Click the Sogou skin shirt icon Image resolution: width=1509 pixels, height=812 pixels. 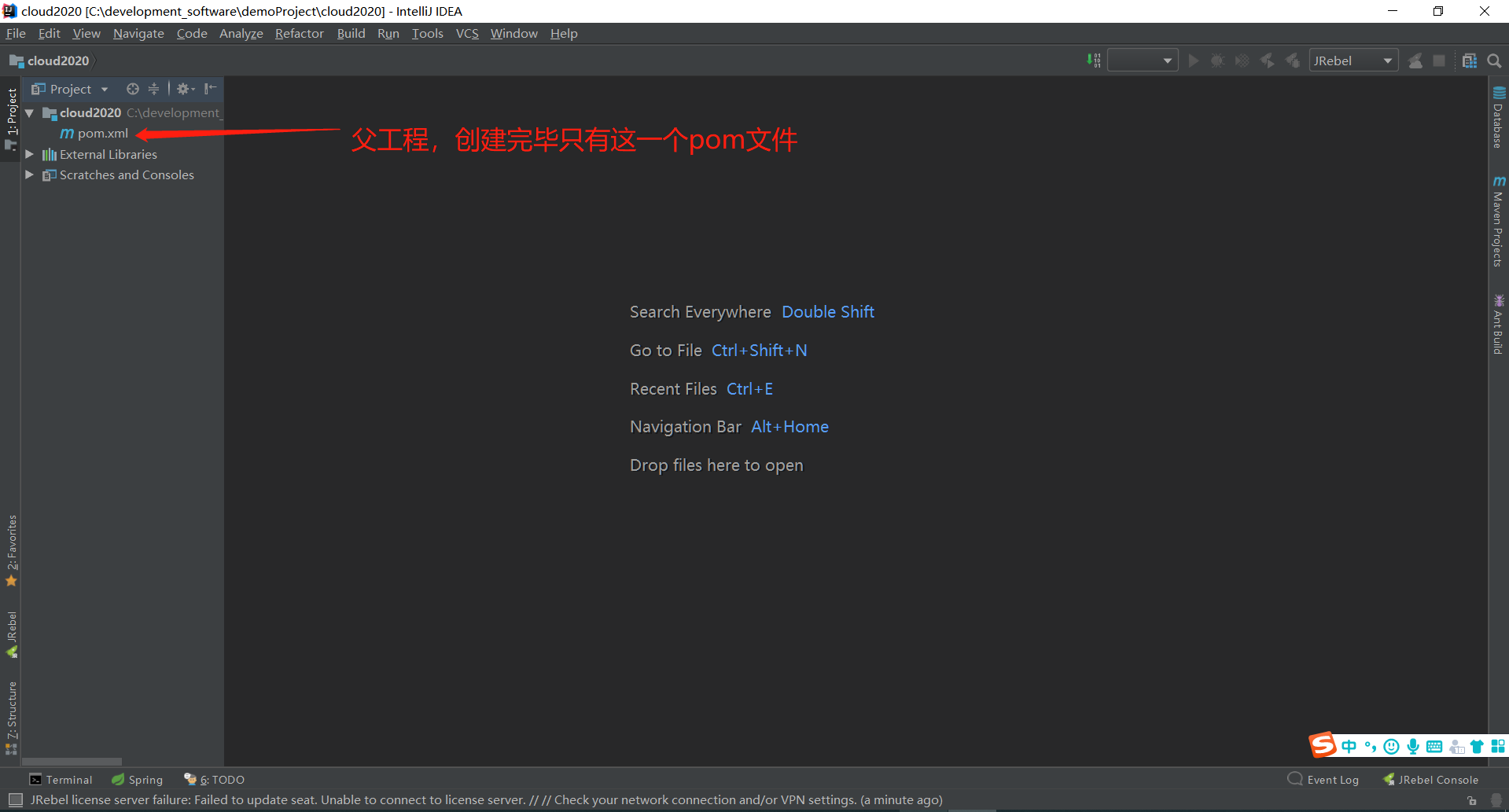pos(1477,747)
